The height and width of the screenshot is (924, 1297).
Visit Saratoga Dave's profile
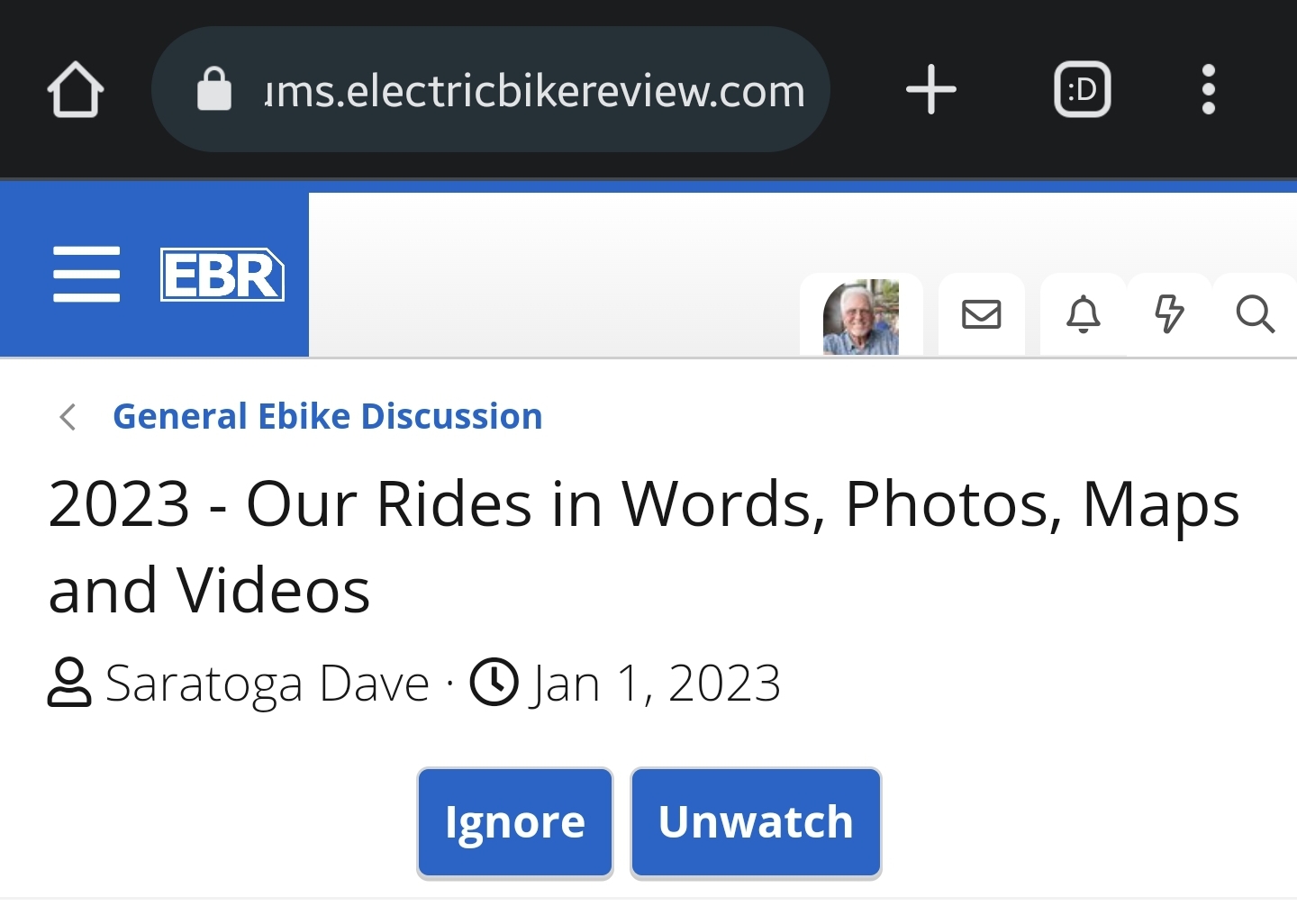[267, 683]
